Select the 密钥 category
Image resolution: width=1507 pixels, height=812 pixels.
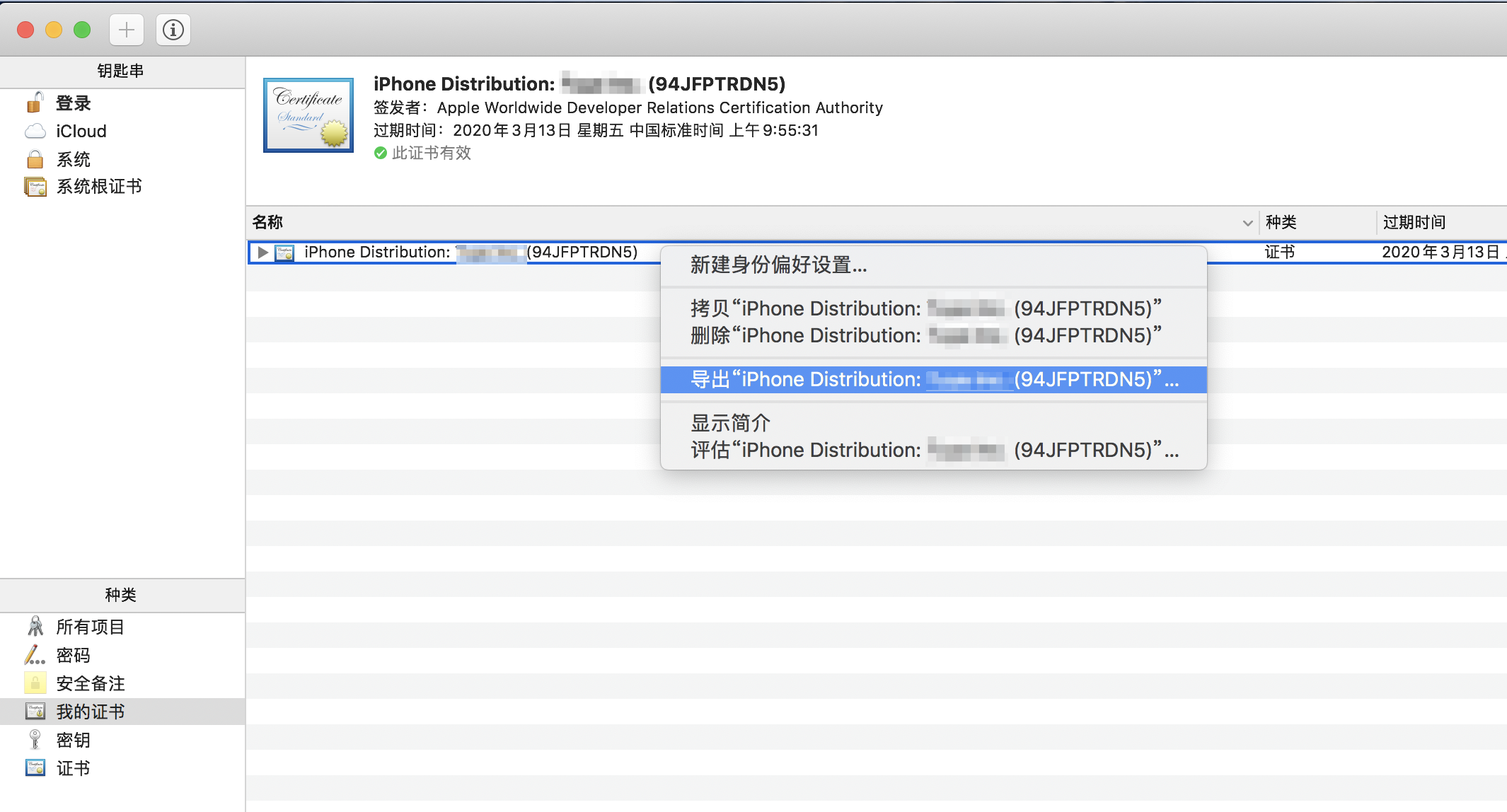click(x=73, y=741)
